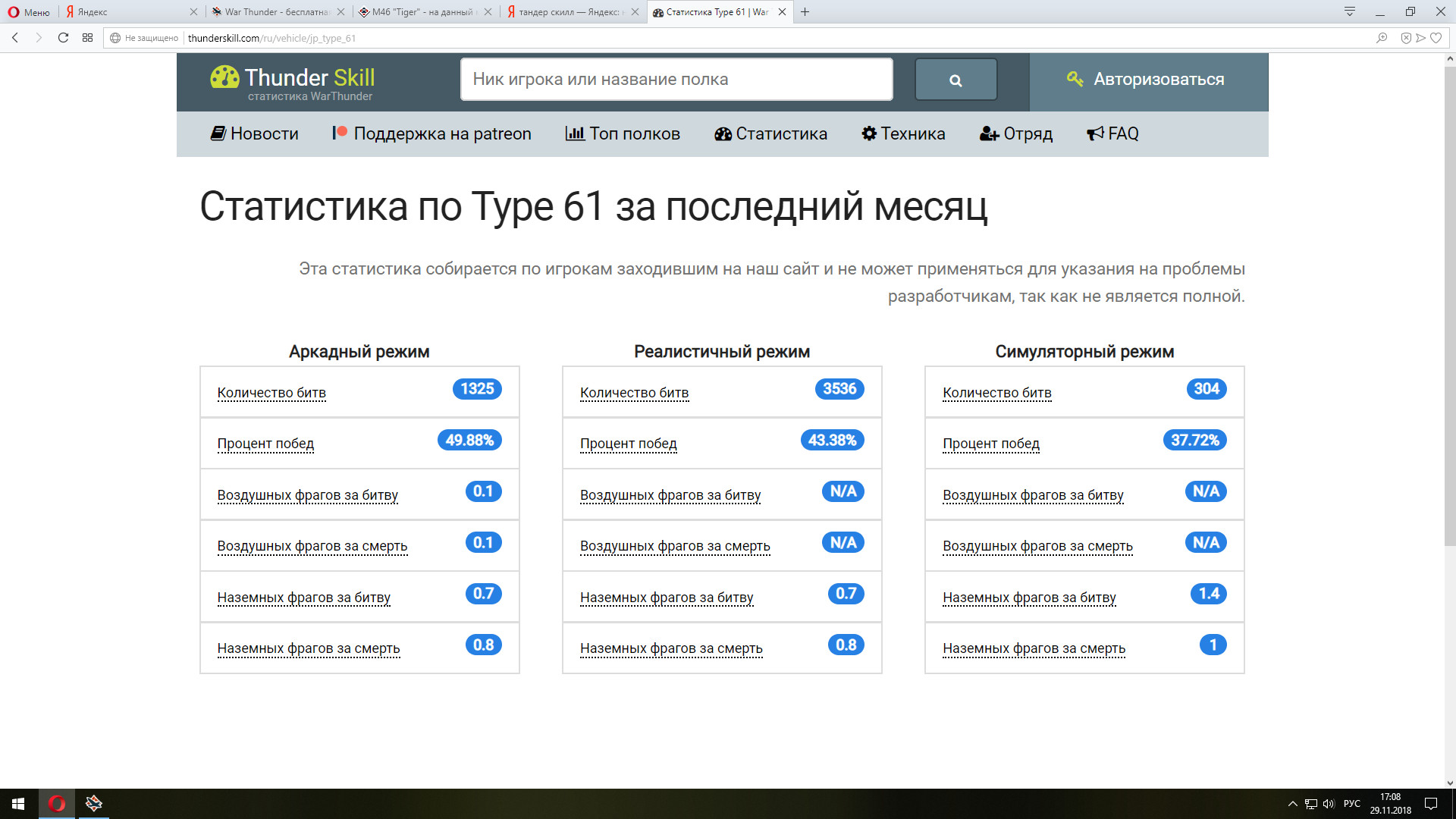Open the search field for player
This screenshot has width=1456, height=819.
point(675,79)
